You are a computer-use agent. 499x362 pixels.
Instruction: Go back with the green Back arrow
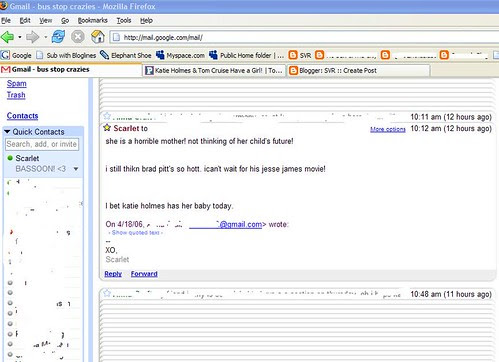click(7, 37)
